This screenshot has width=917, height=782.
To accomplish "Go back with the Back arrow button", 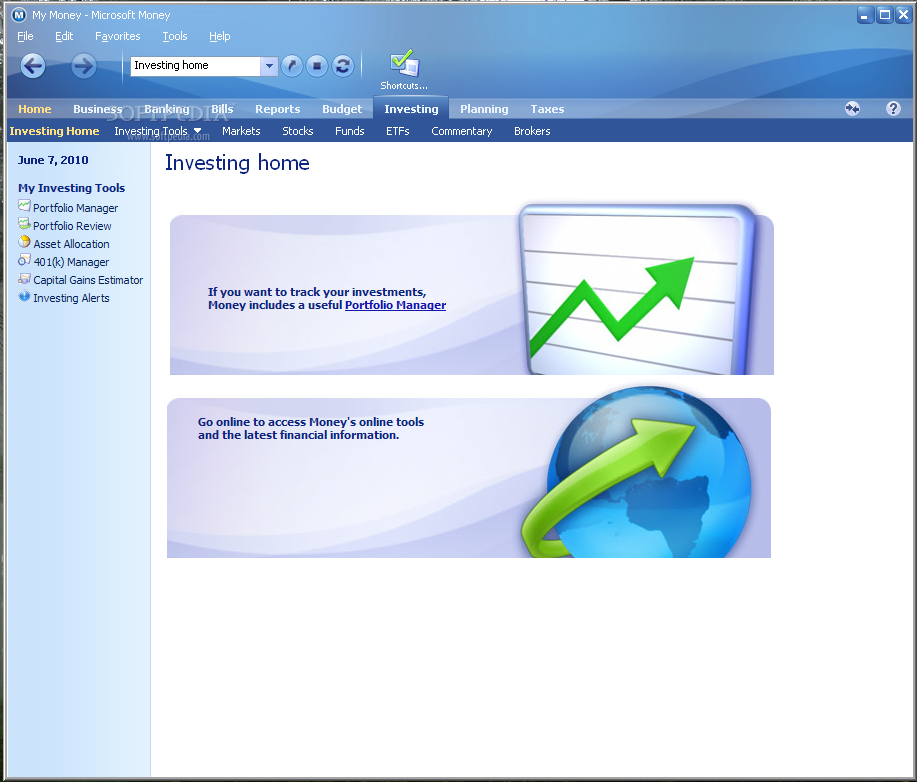I will [x=33, y=66].
